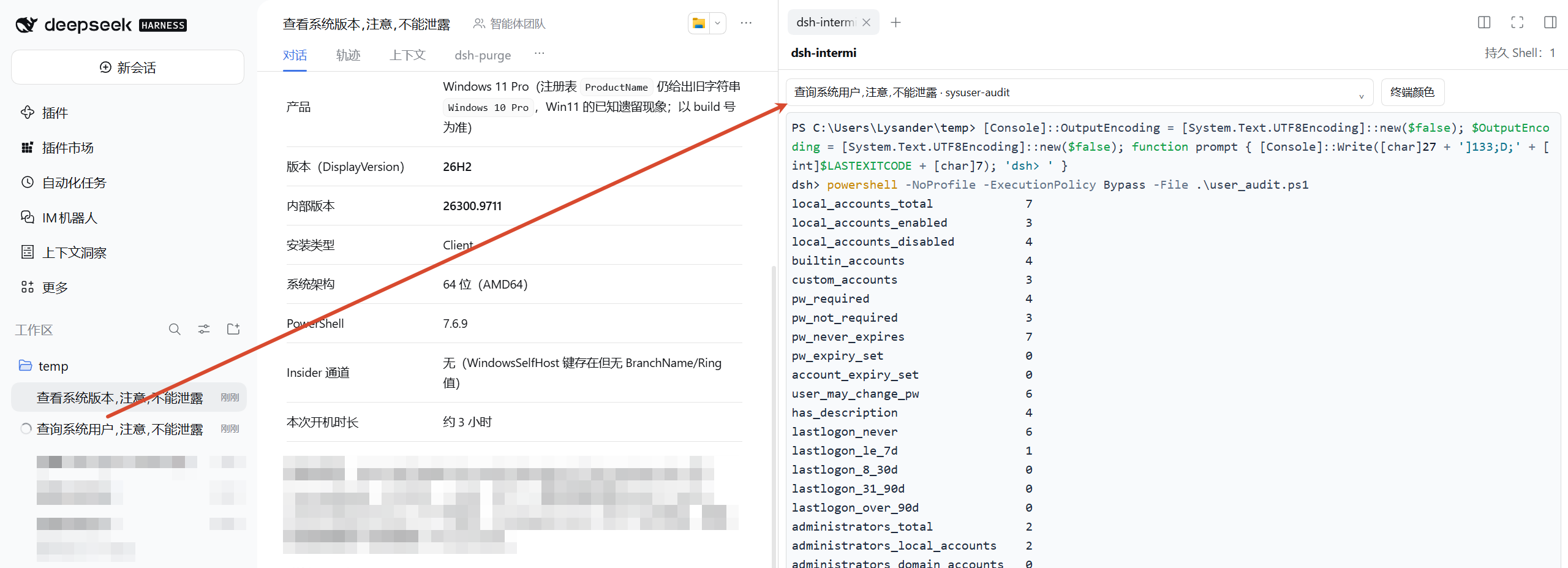The image size is (1568, 568).
Task: Expand the 更多 menu item
Action: pyautogui.click(x=44, y=287)
